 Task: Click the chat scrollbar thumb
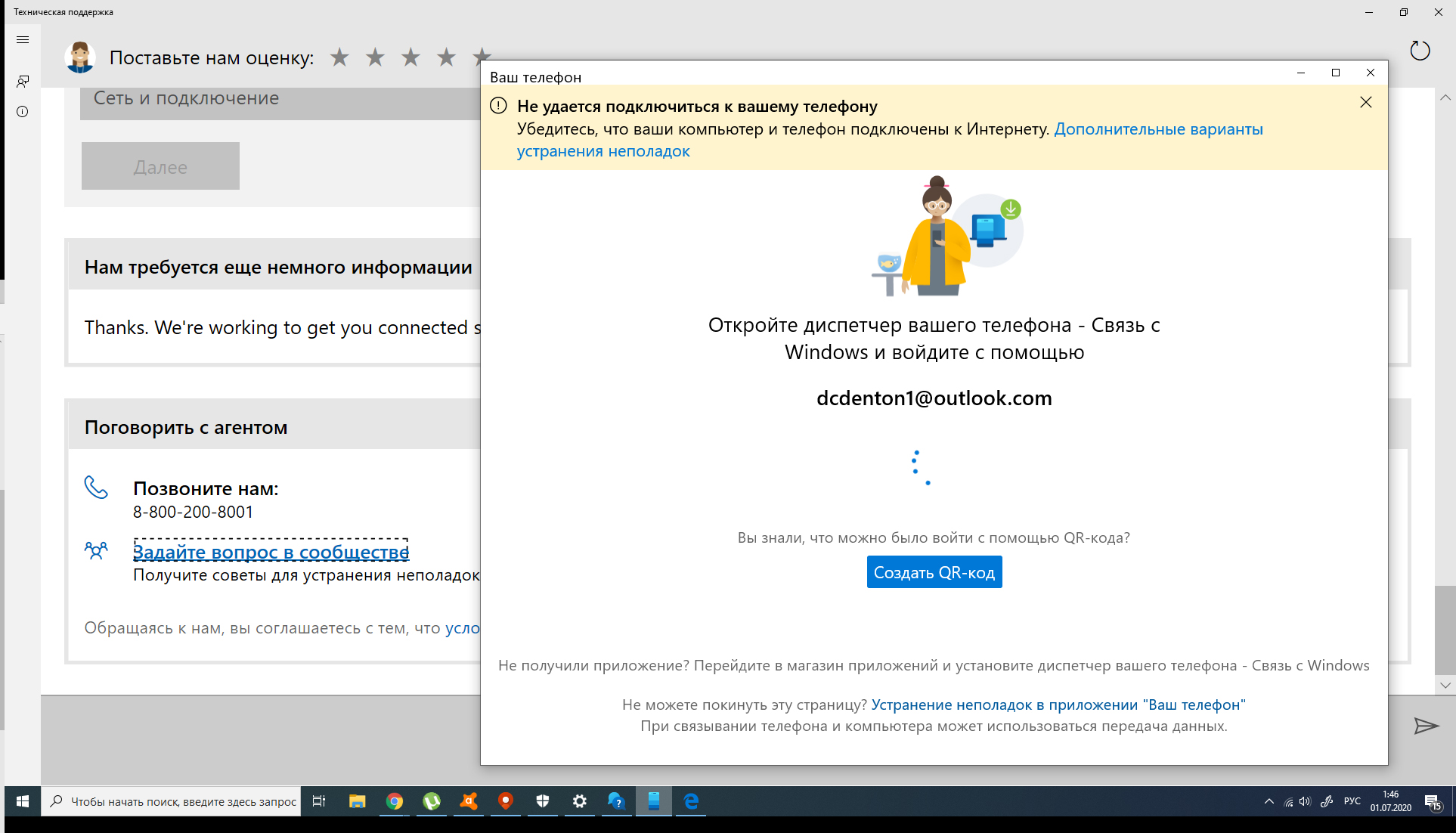point(1445,630)
